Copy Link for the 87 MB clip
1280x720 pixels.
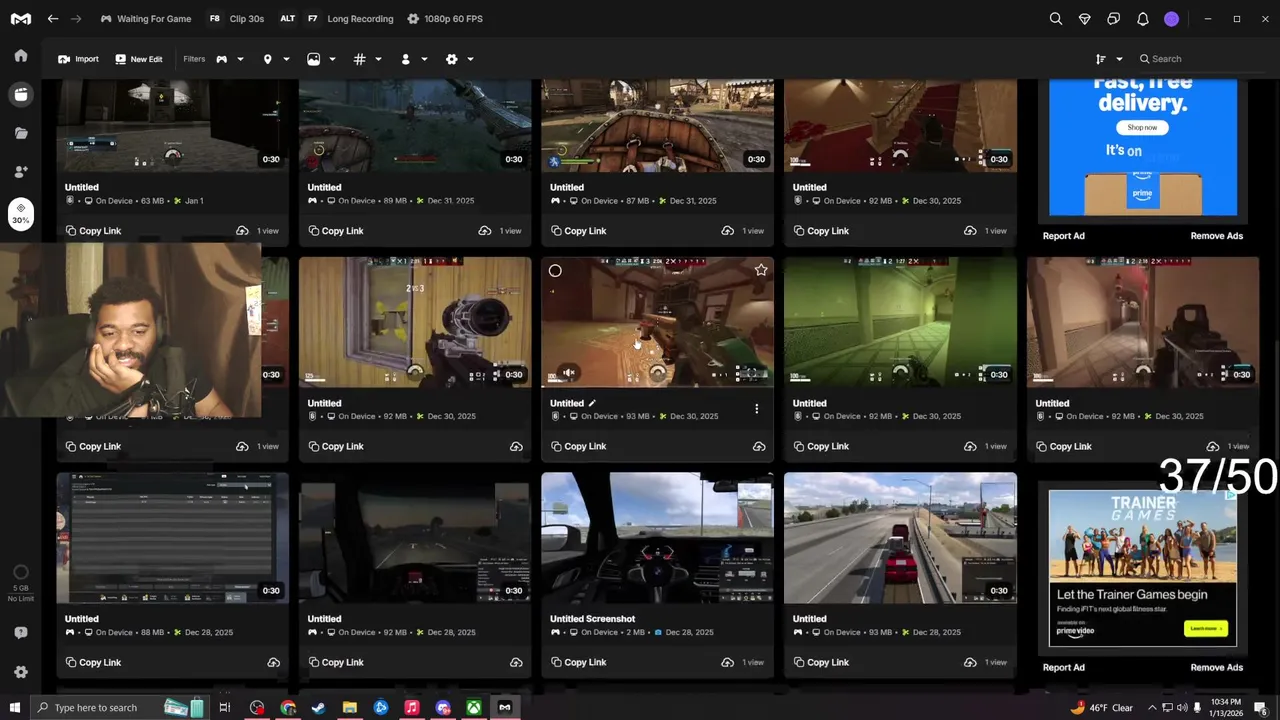578,231
